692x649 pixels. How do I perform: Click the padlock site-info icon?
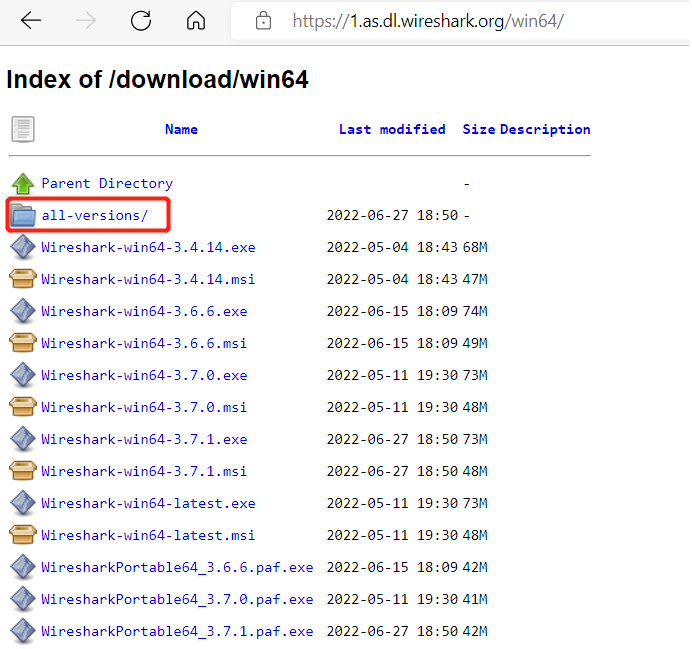[263, 20]
